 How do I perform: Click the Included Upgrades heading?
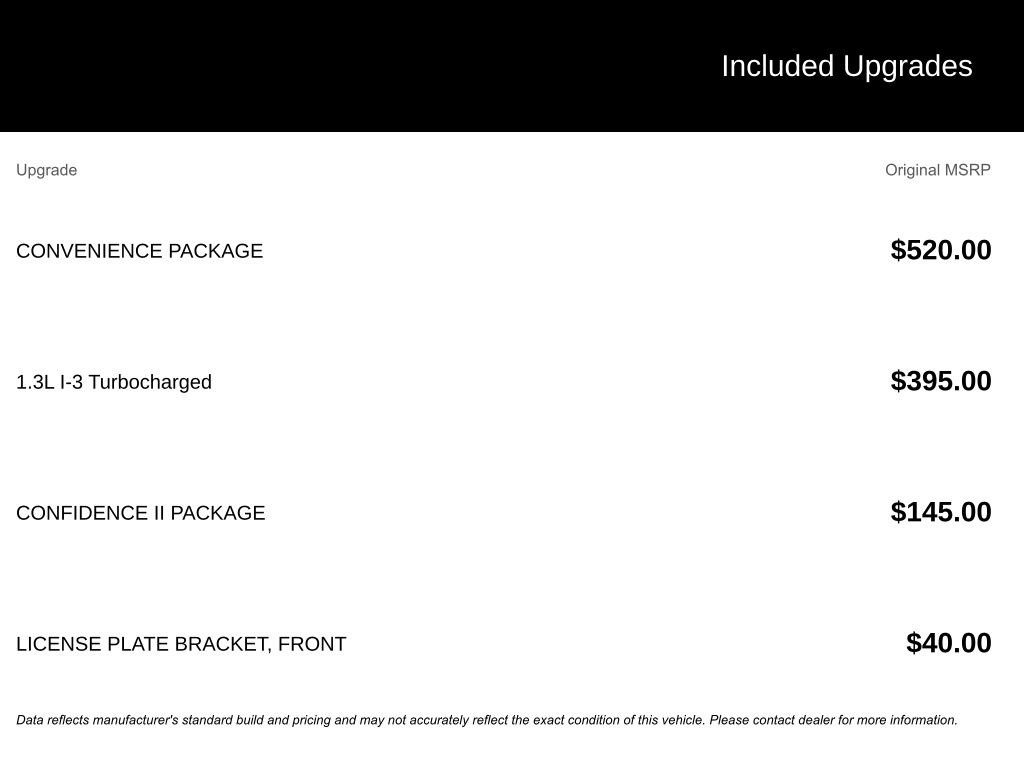coord(846,66)
